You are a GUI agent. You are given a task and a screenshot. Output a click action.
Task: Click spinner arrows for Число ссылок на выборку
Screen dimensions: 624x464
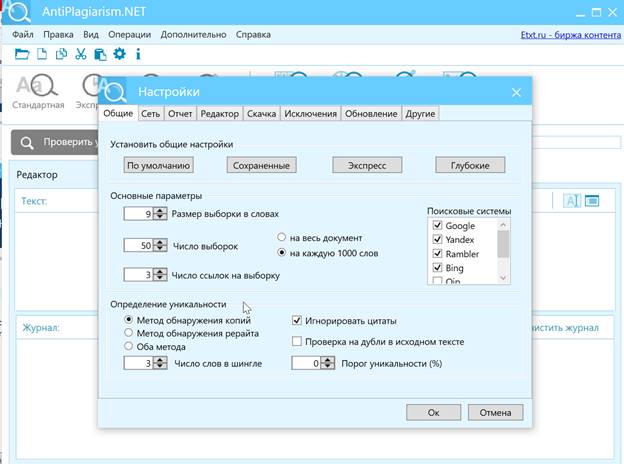(x=160, y=275)
